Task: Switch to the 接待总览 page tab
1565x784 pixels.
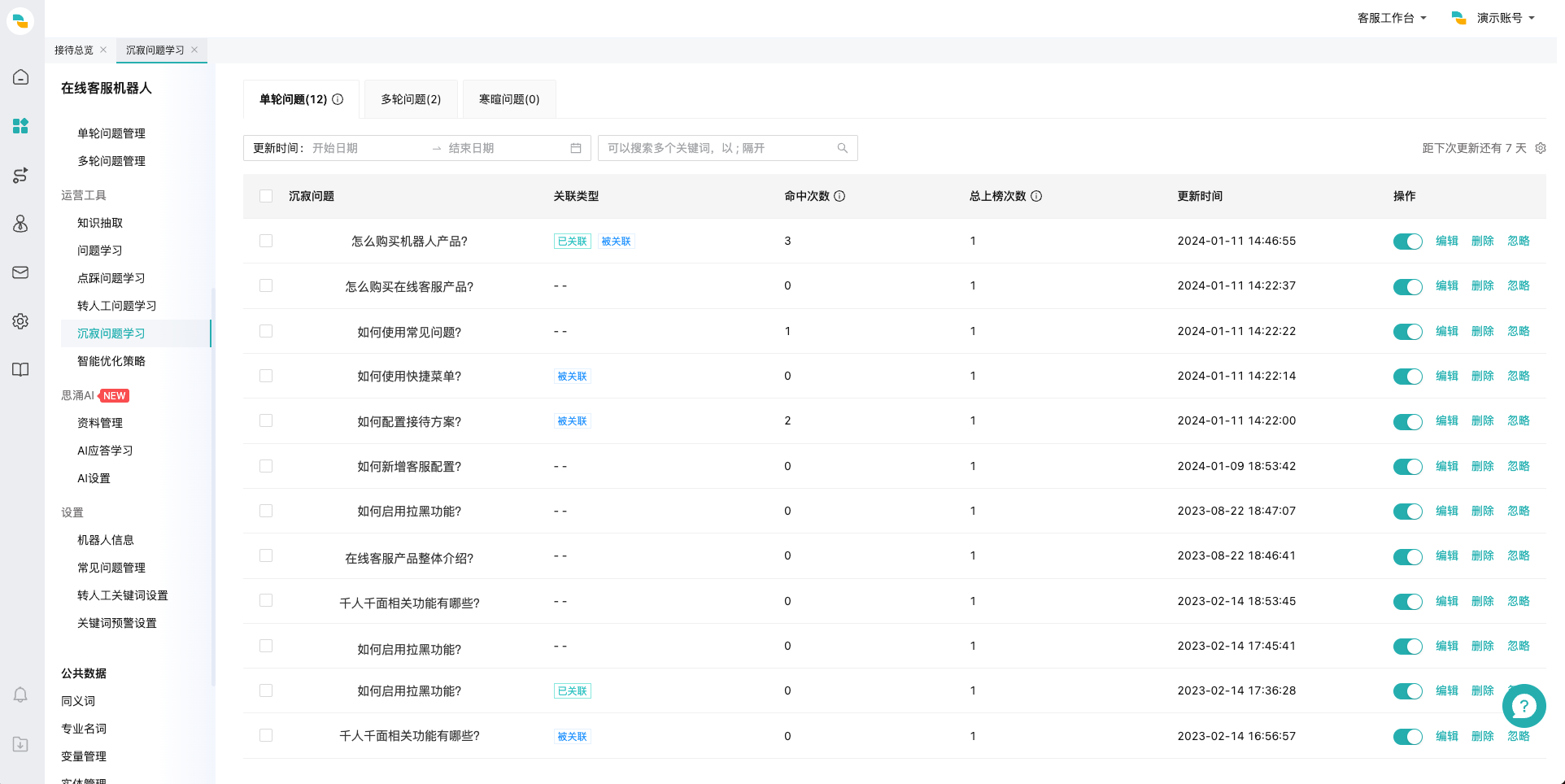Action: (74, 50)
